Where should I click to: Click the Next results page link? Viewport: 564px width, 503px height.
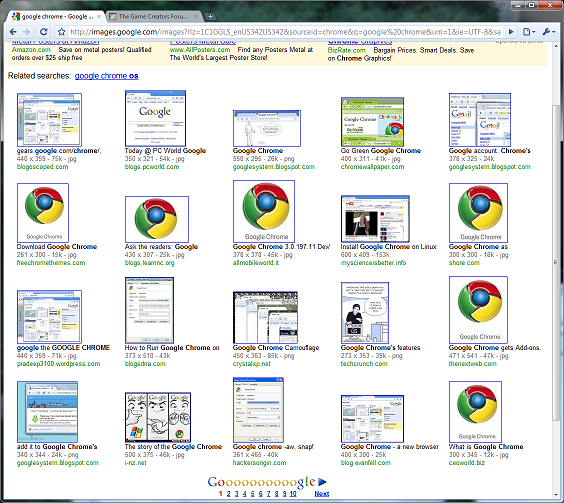tap(322, 494)
